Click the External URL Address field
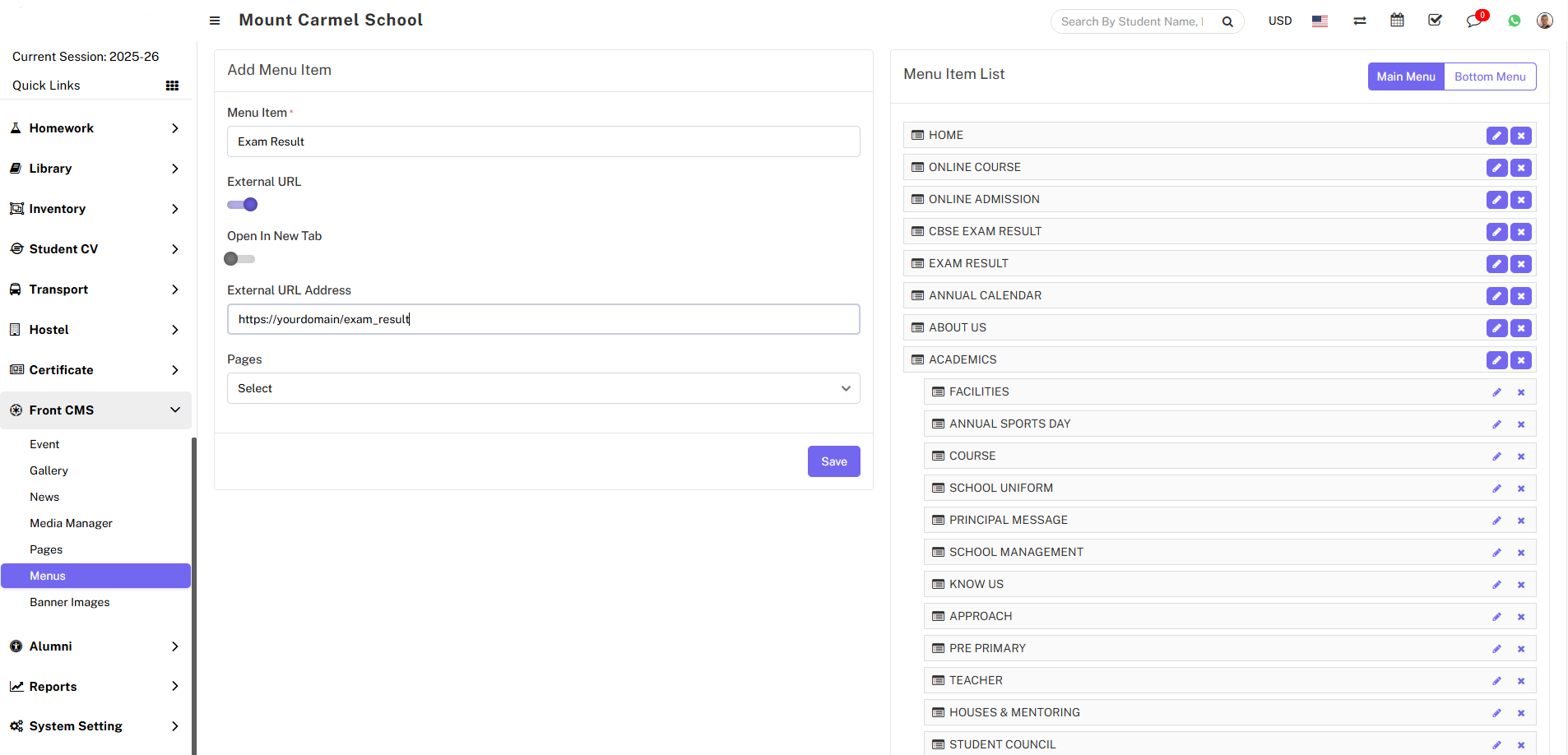 543,319
